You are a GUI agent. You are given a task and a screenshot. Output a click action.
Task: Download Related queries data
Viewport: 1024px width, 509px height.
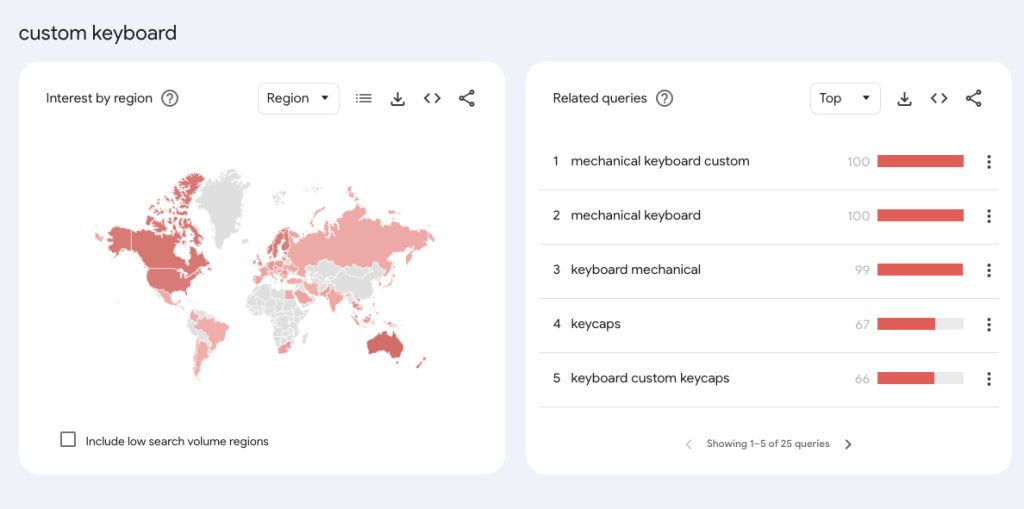[904, 99]
